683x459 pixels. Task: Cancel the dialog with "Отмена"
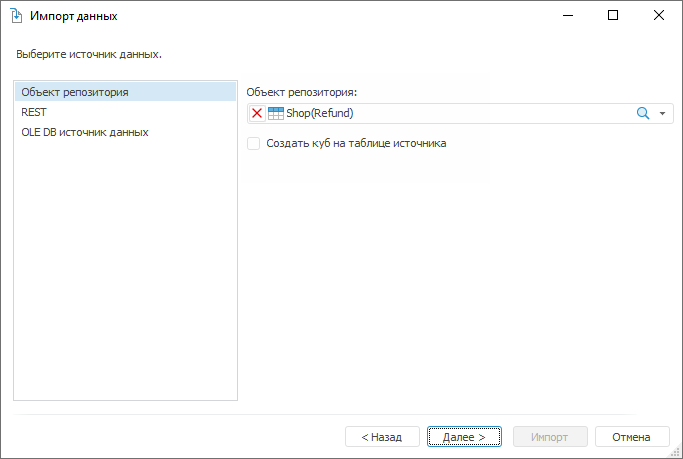coord(632,437)
